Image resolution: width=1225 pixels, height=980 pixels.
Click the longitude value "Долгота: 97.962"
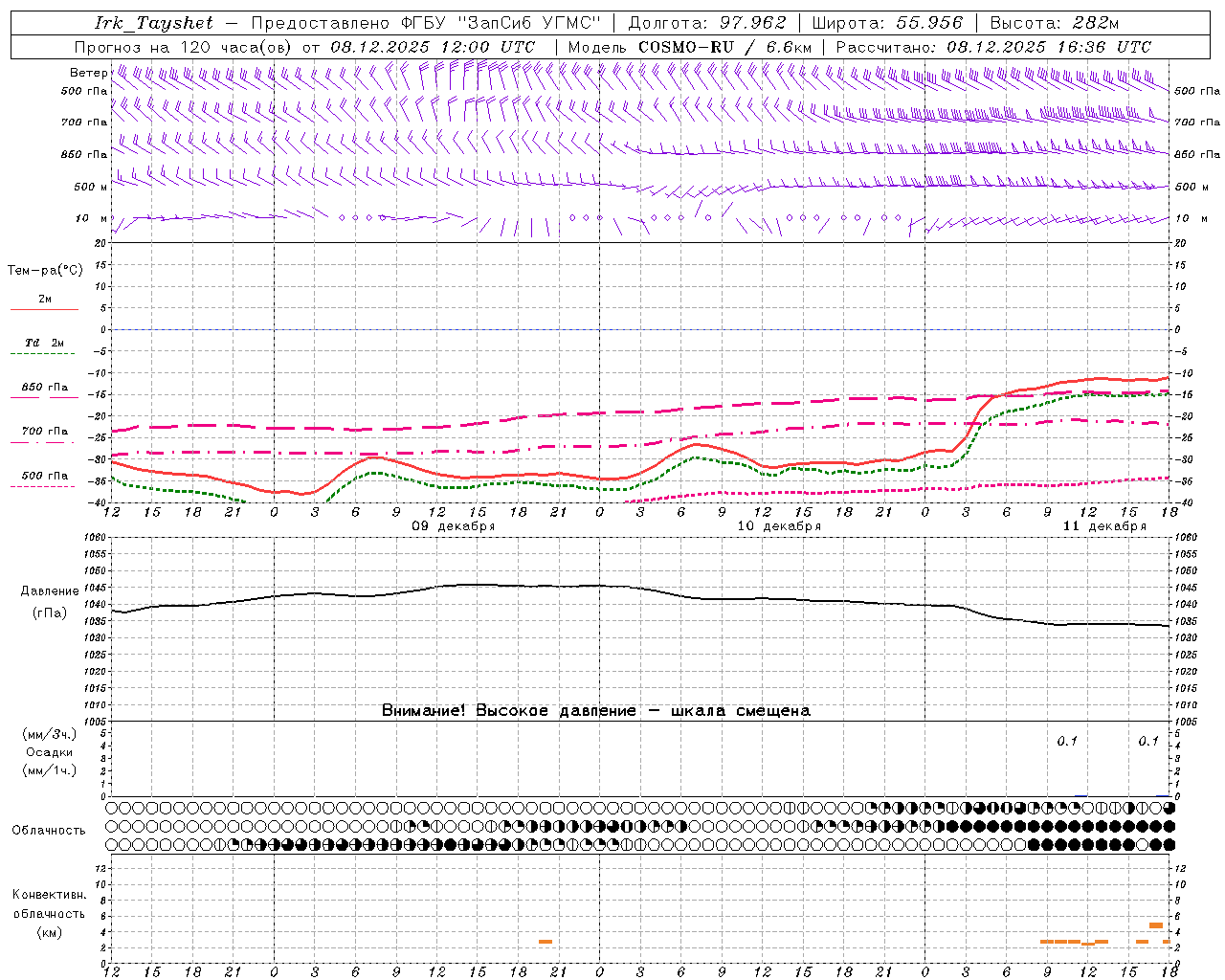[x=707, y=23]
